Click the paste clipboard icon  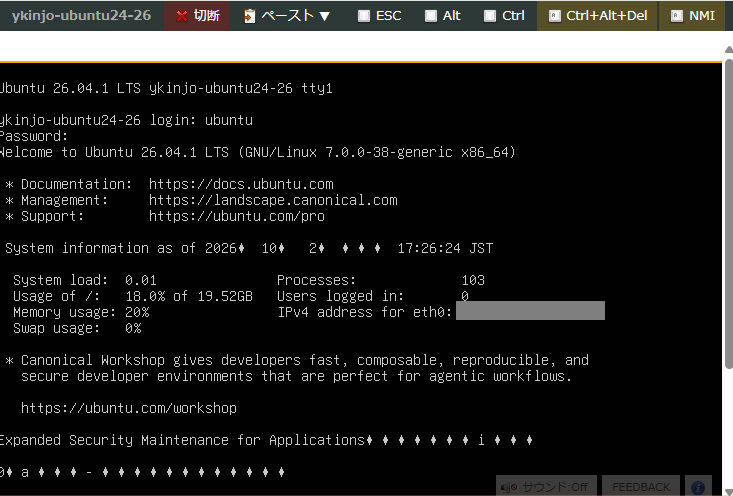250,16
